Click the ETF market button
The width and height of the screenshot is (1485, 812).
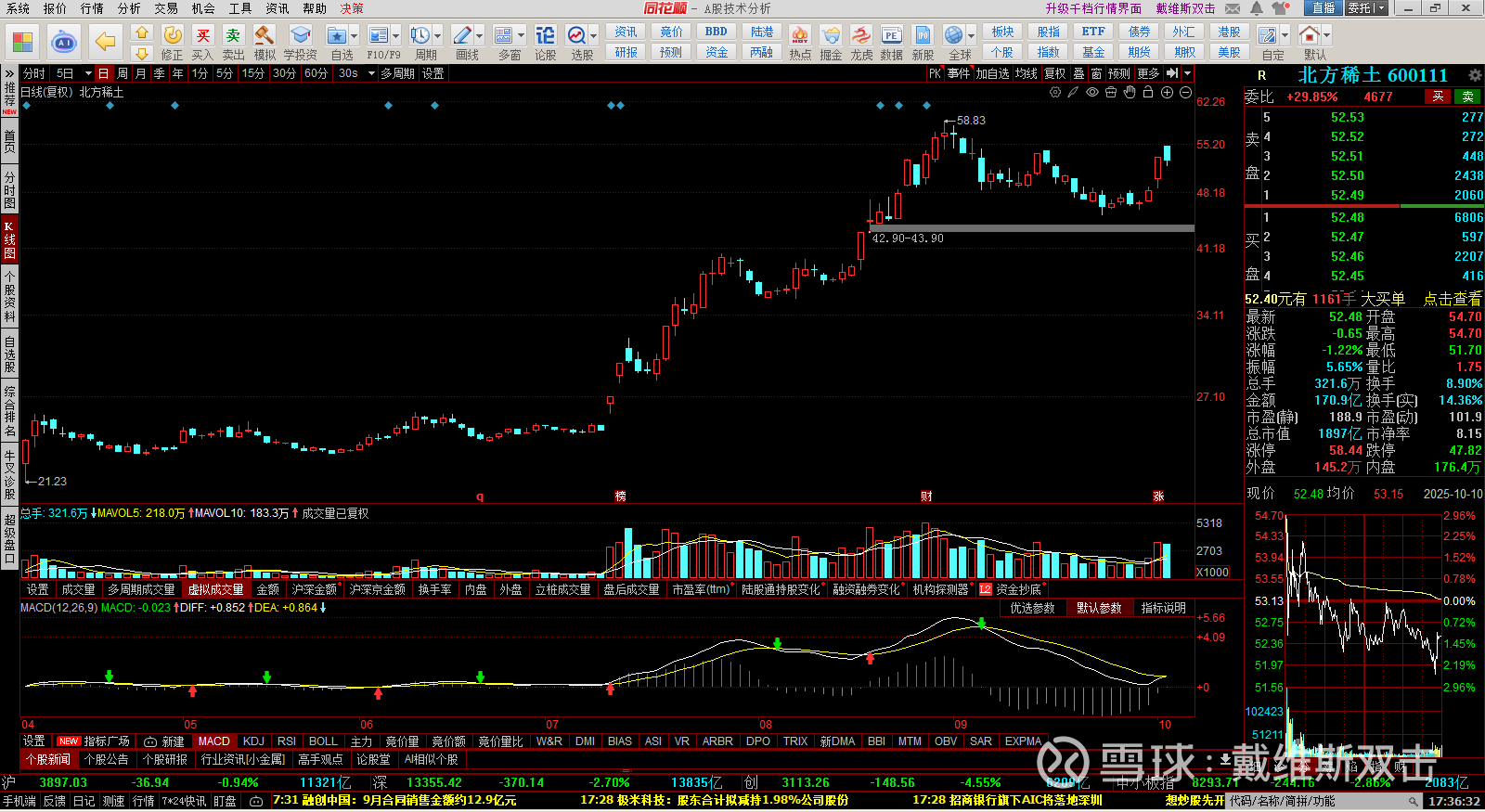point(1093,32)
